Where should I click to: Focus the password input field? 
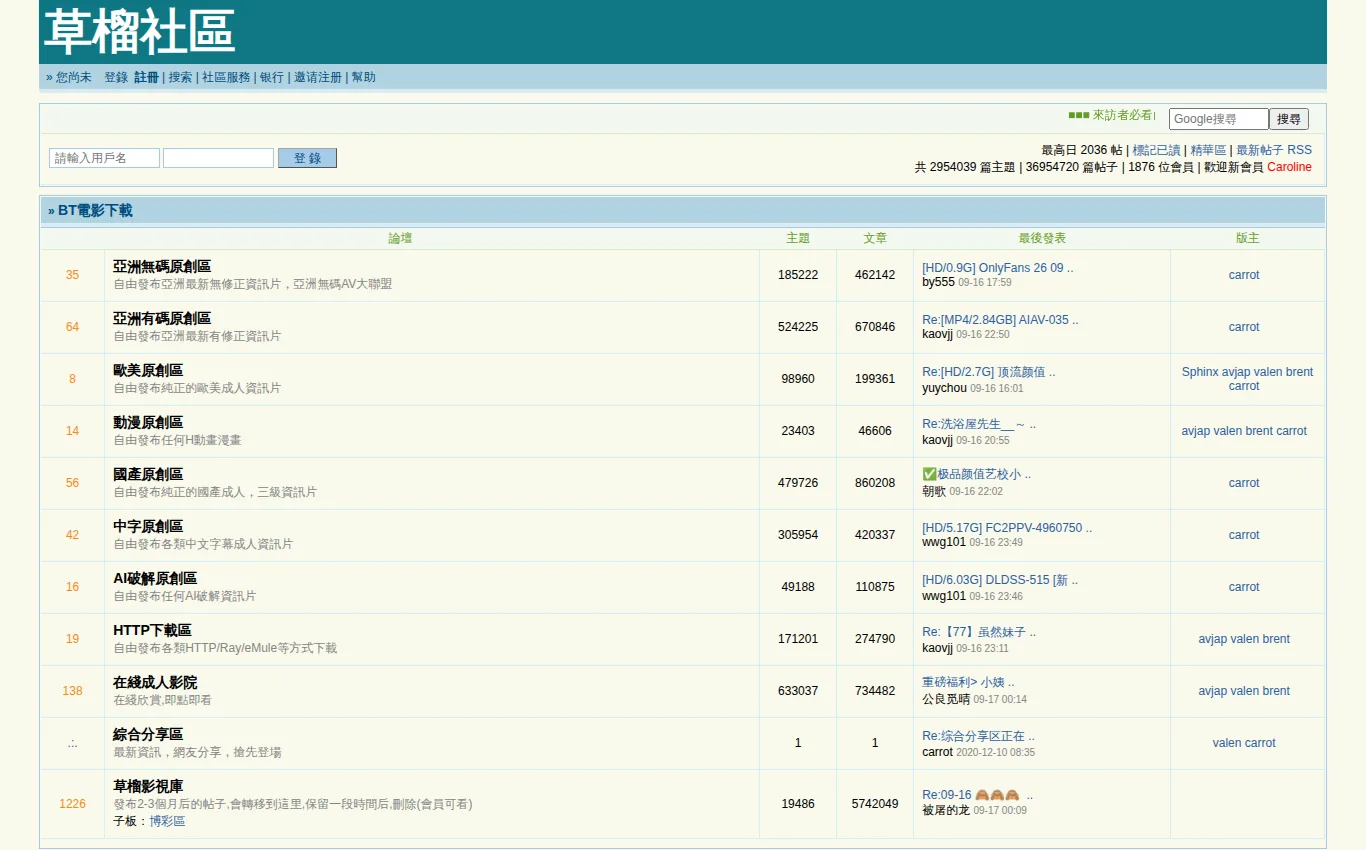coord(218,158)
